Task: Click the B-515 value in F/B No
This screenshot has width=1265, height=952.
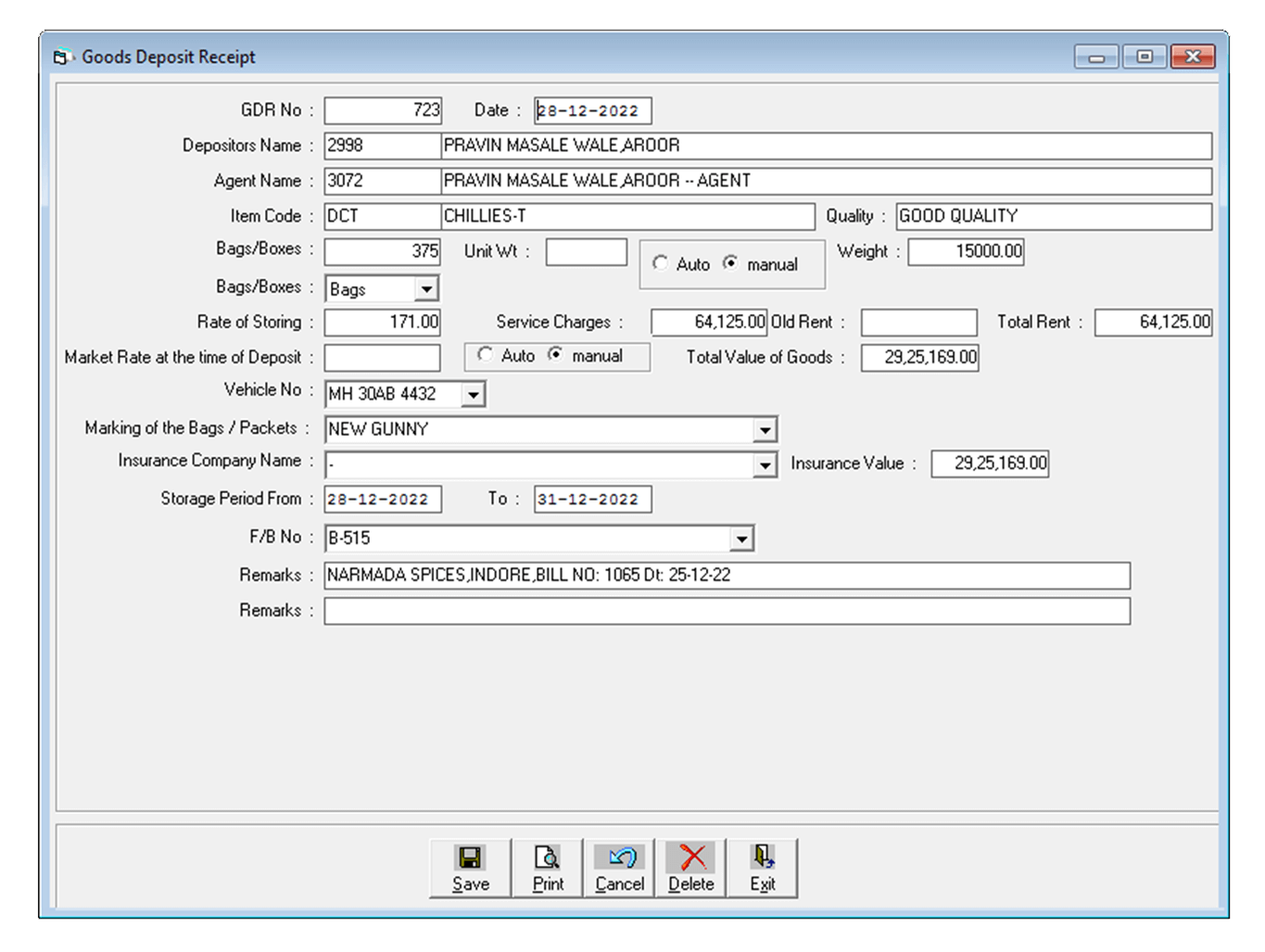Action: click(349, 538)
